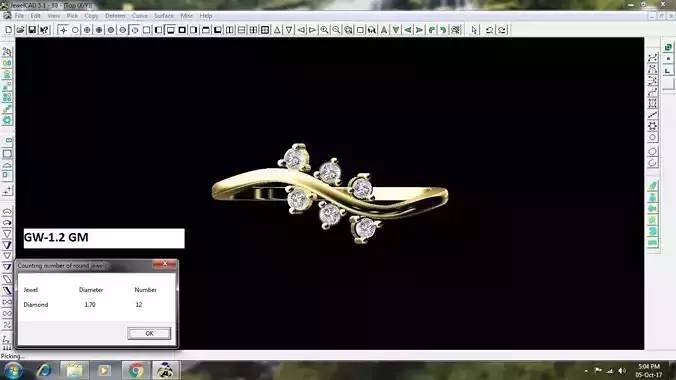Click the 'Diameter' column header
Screen dimensions: 676x380
click(91, 290)
